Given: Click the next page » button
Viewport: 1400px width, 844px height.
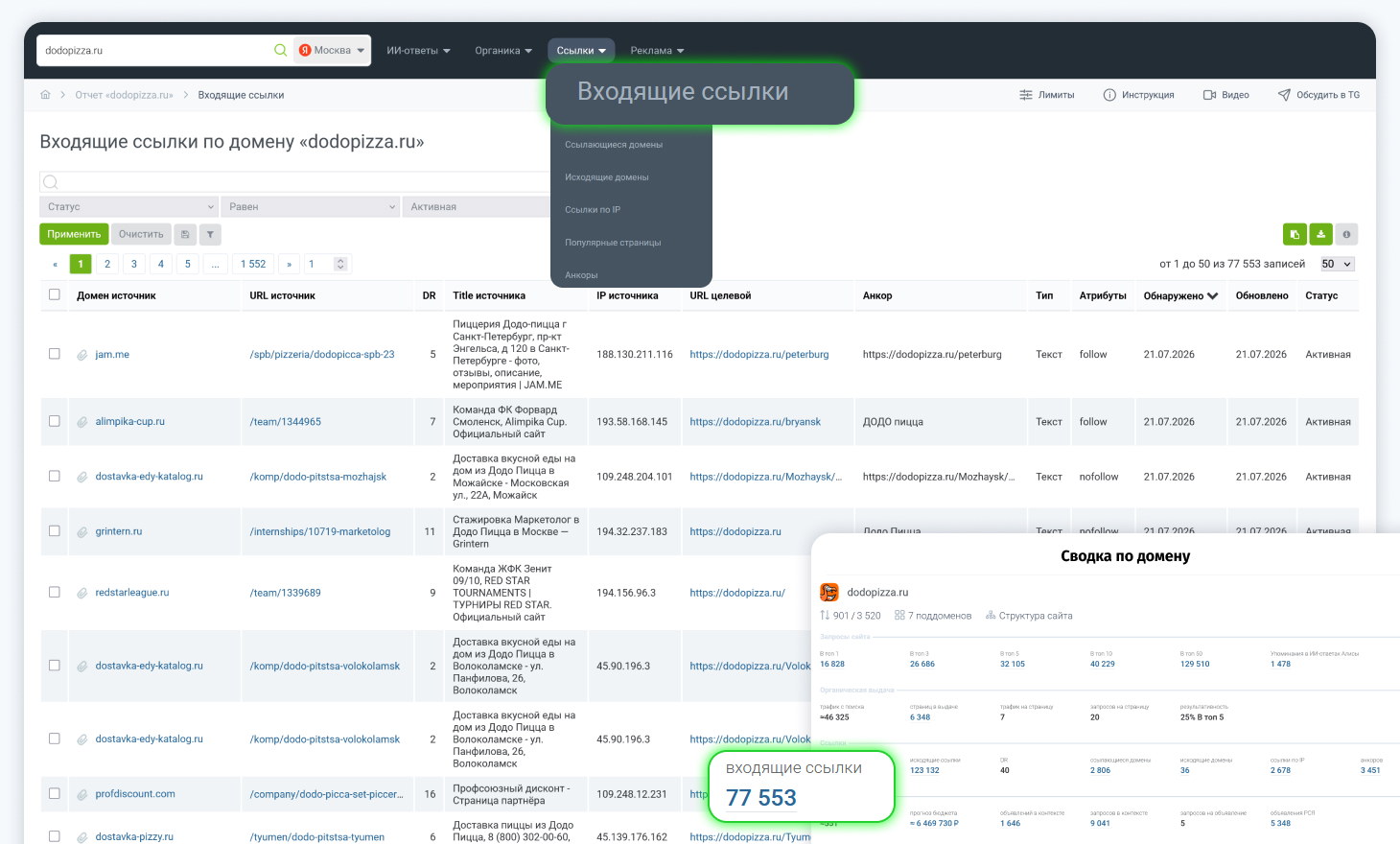Looking at the screenshot, I should click(x=289, y=264).
